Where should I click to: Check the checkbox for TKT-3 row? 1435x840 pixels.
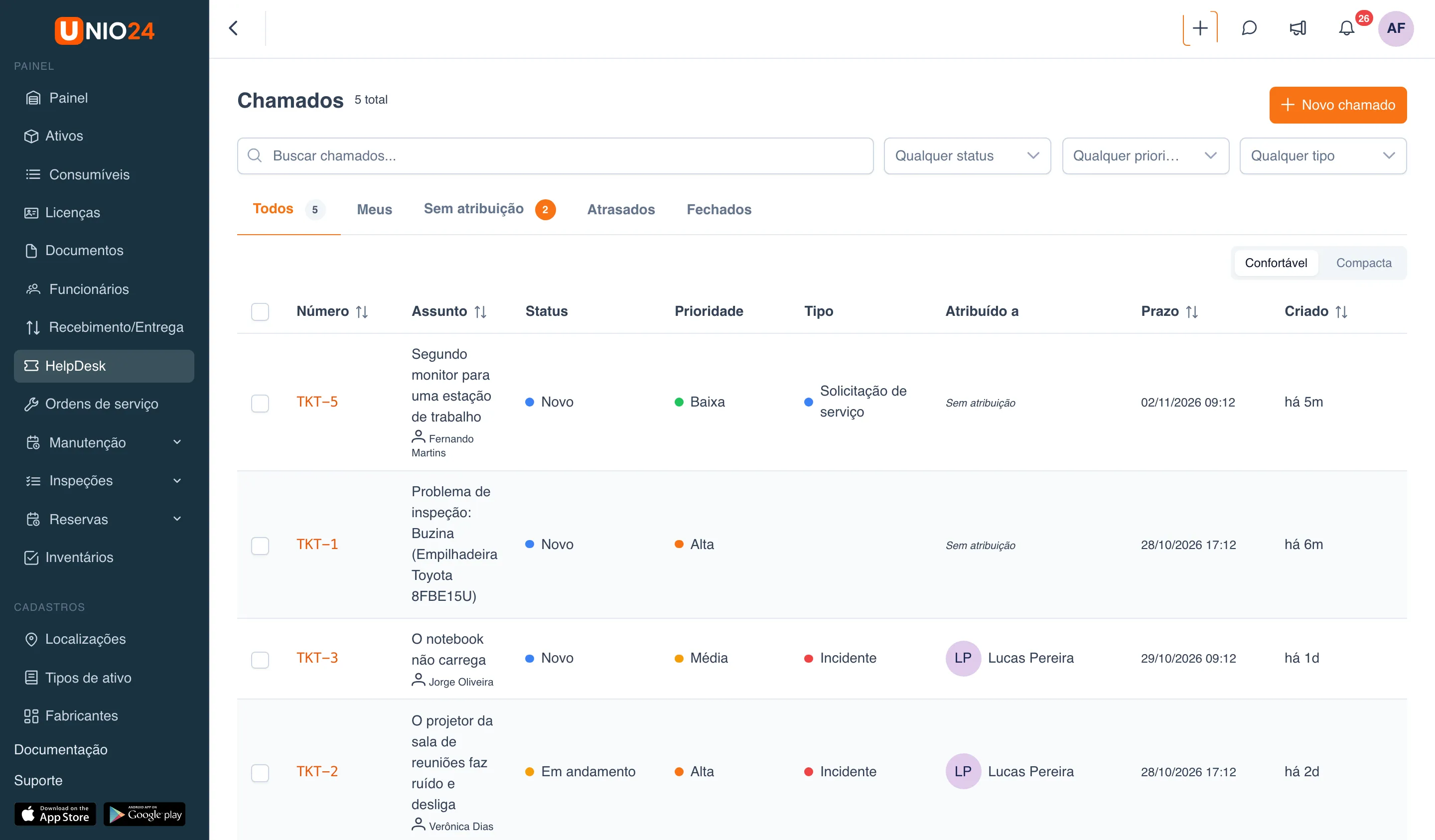260,659
